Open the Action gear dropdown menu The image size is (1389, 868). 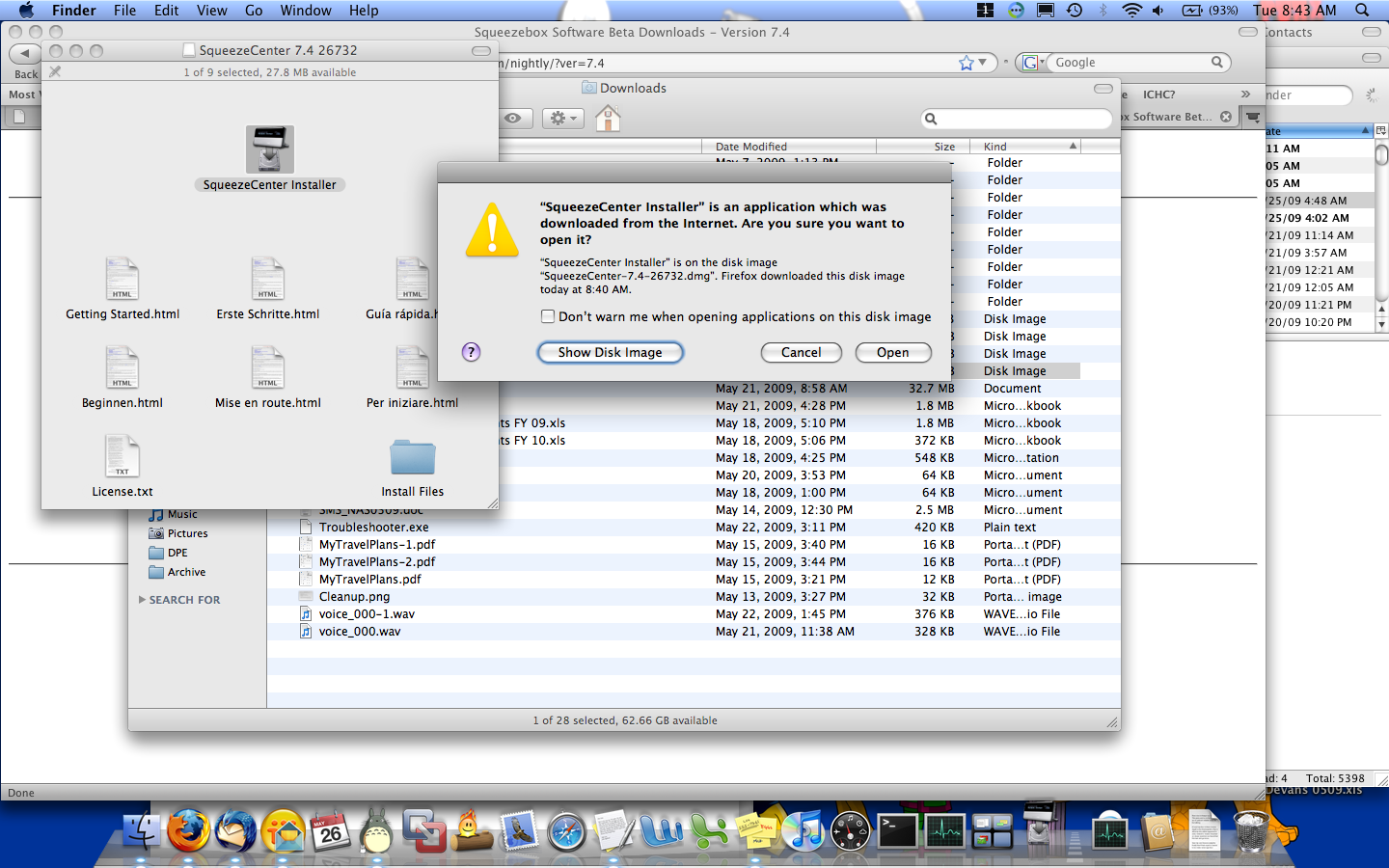(x=562, y=119)
